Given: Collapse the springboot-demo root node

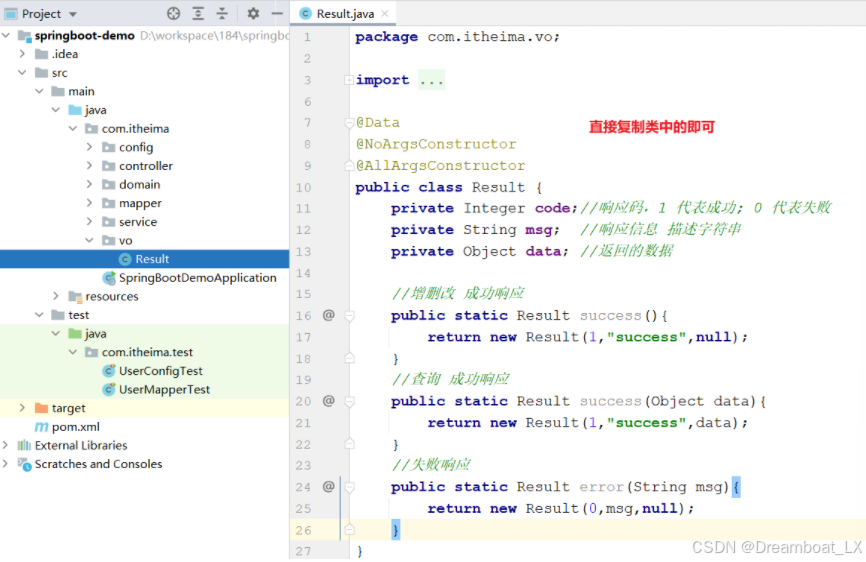Looking at the screenshot, I should tap(6, 35).
